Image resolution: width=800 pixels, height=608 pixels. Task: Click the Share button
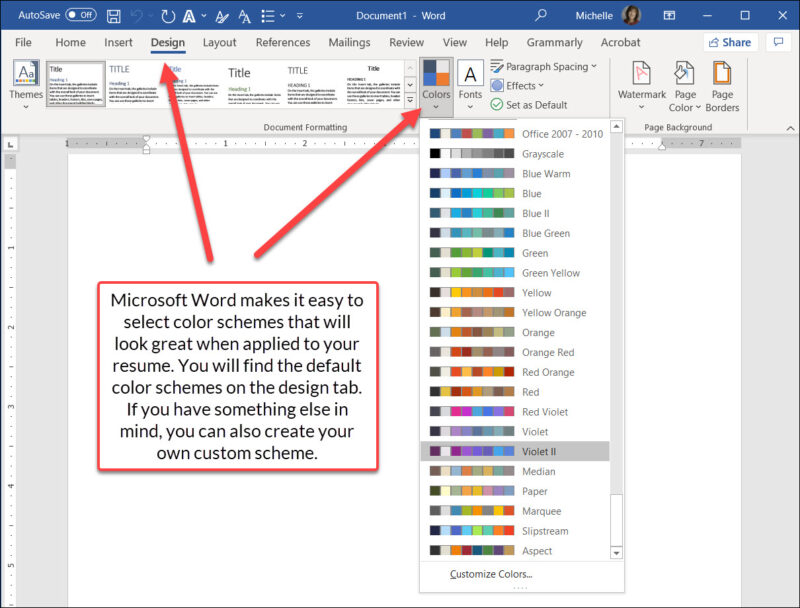point(729,42)
